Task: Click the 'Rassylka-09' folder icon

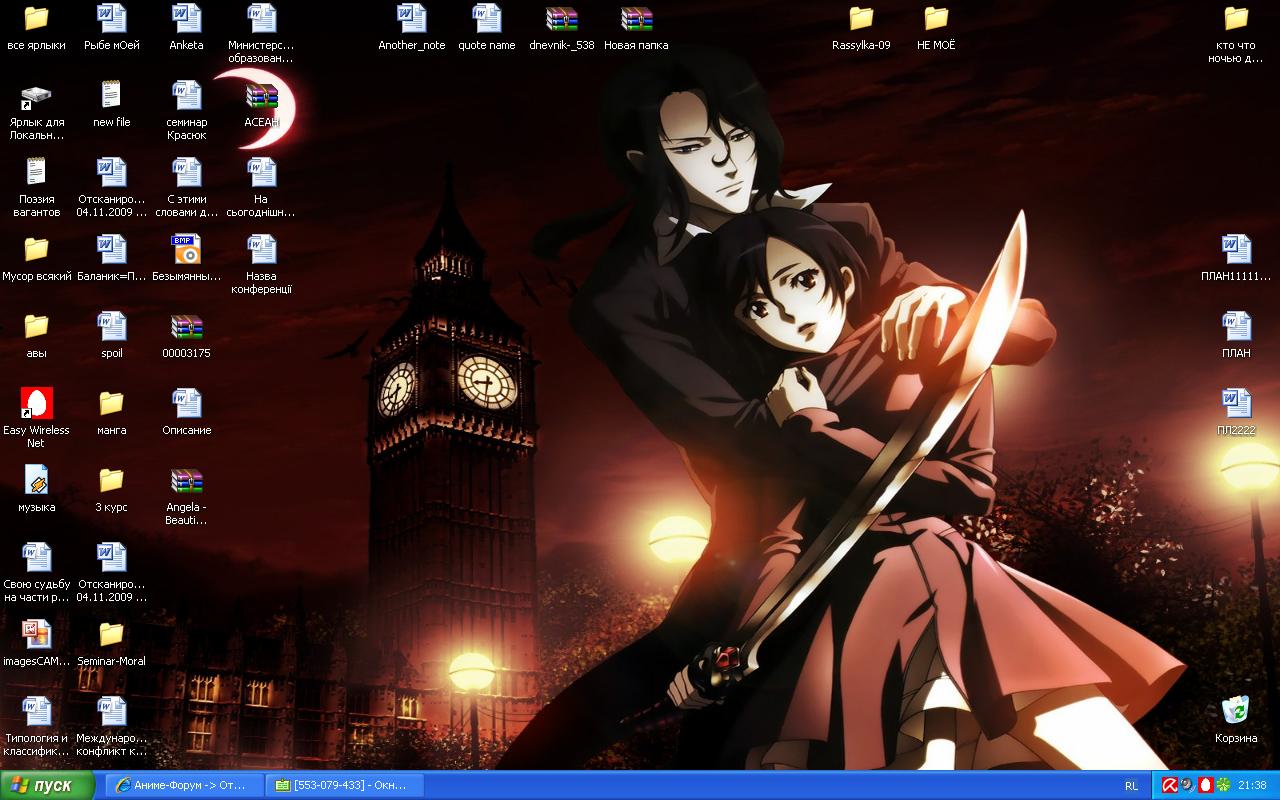Action: (x=861, y=19)
